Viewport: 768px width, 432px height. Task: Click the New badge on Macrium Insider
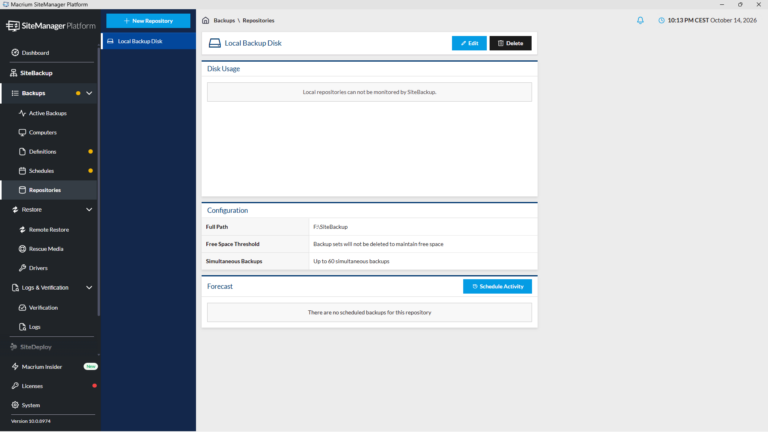click(x=91, y=366)
